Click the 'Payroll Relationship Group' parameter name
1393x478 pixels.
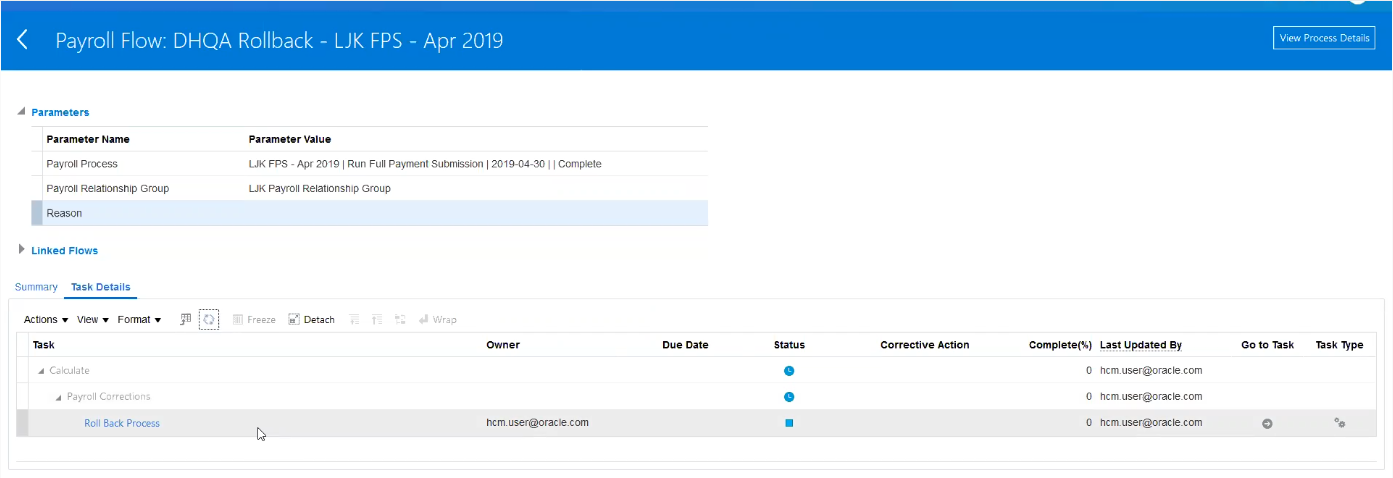(108, 188)
